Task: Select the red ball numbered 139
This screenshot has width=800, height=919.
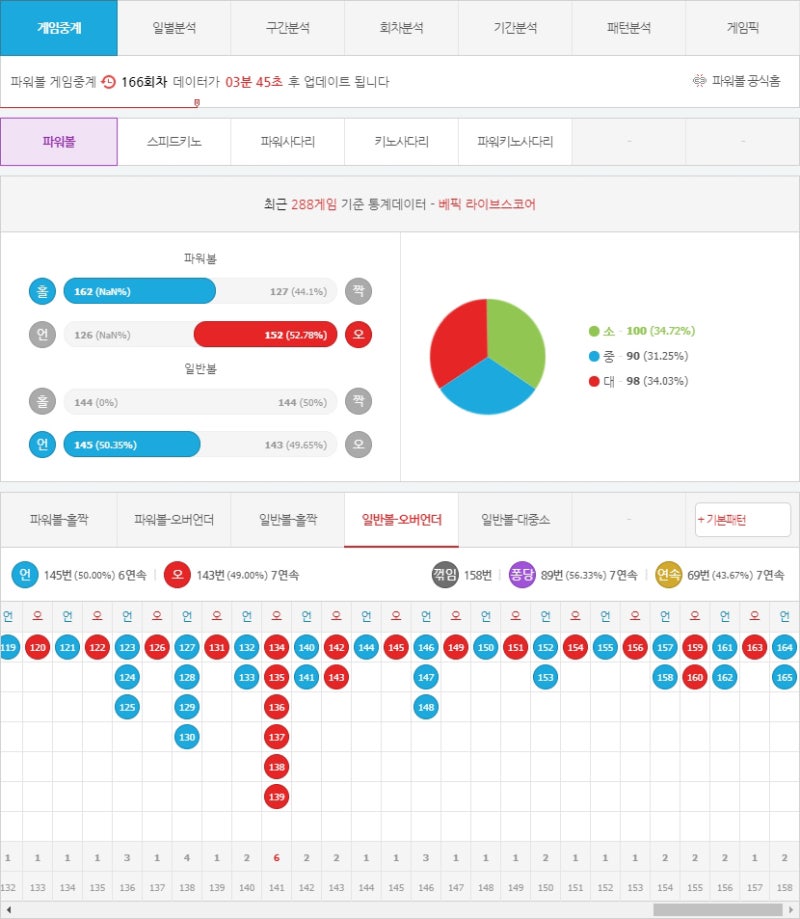Action: tap(277, 797)
